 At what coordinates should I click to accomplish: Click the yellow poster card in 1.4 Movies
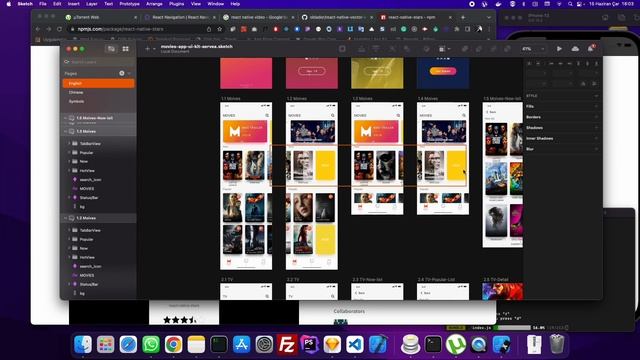[456, 165]
